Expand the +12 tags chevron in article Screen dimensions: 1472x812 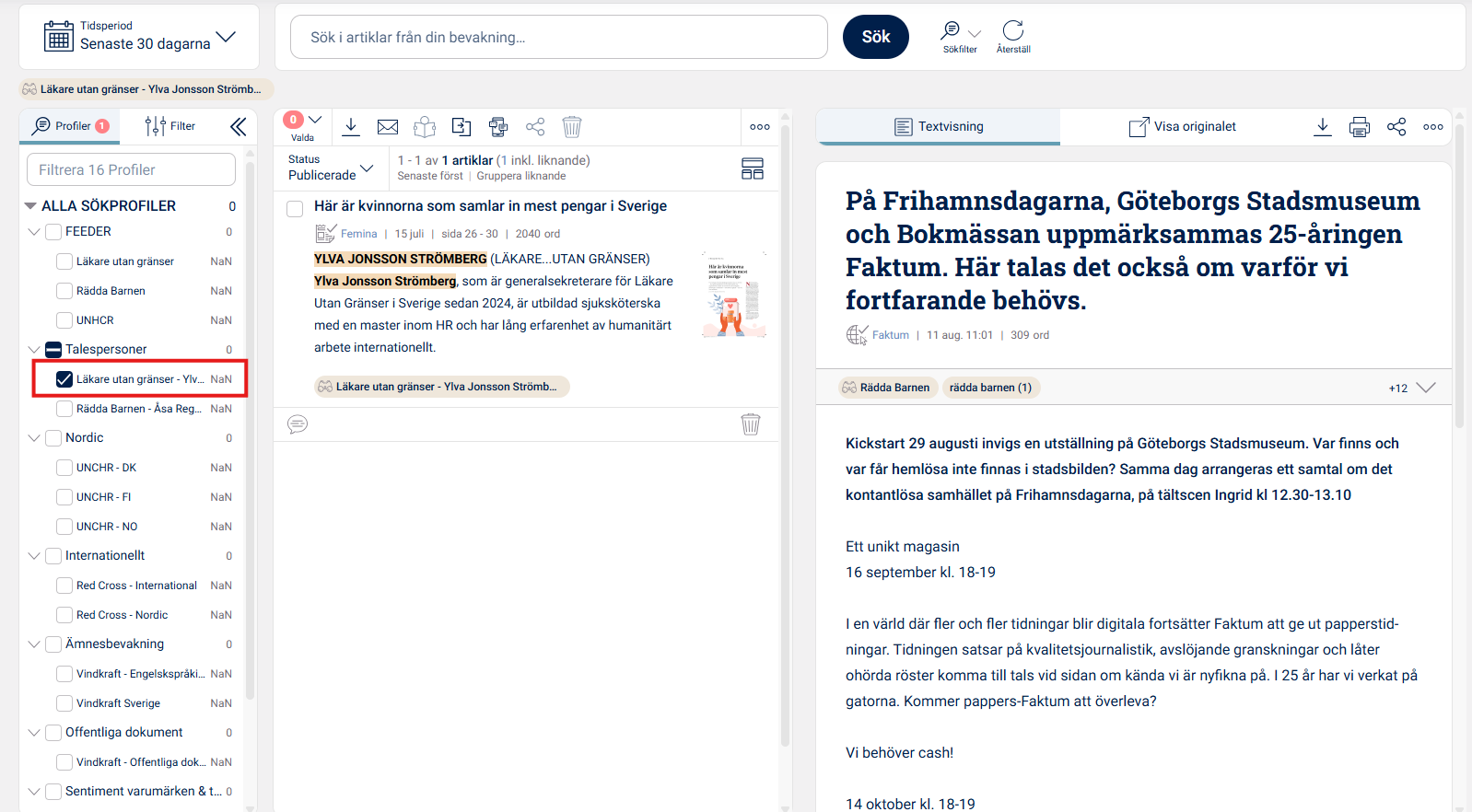coord(1426,388)
